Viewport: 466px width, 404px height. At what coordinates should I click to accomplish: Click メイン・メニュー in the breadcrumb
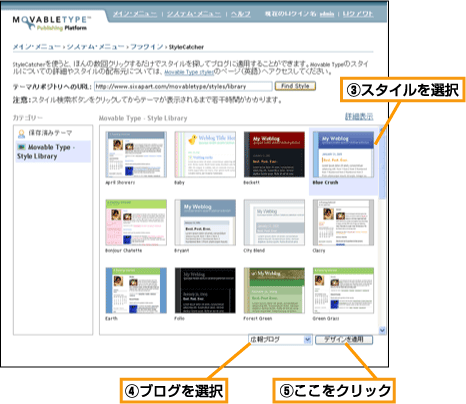(x=37, y=47)
